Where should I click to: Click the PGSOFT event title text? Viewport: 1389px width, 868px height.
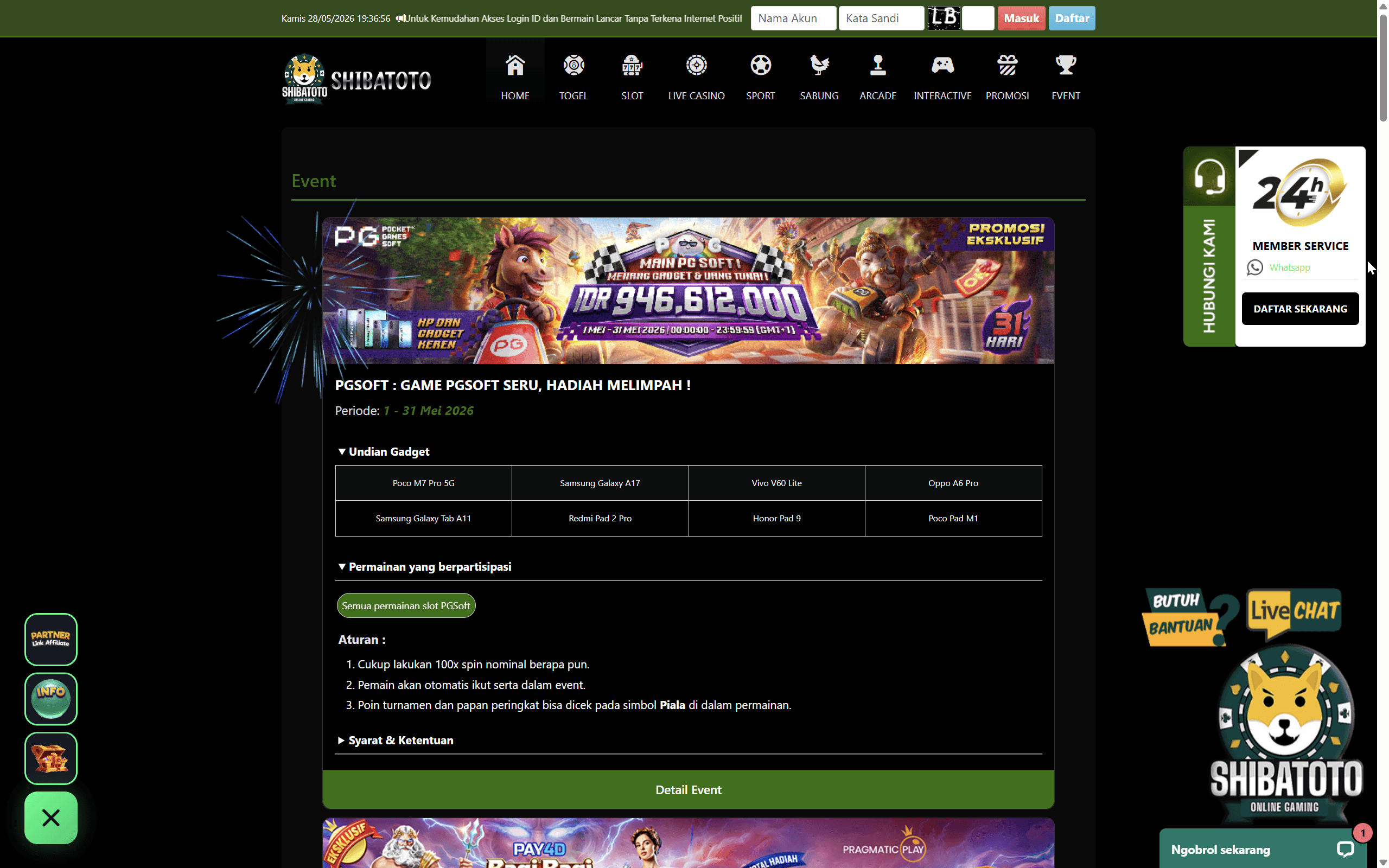pyautogui.click(x=513, y=385)
